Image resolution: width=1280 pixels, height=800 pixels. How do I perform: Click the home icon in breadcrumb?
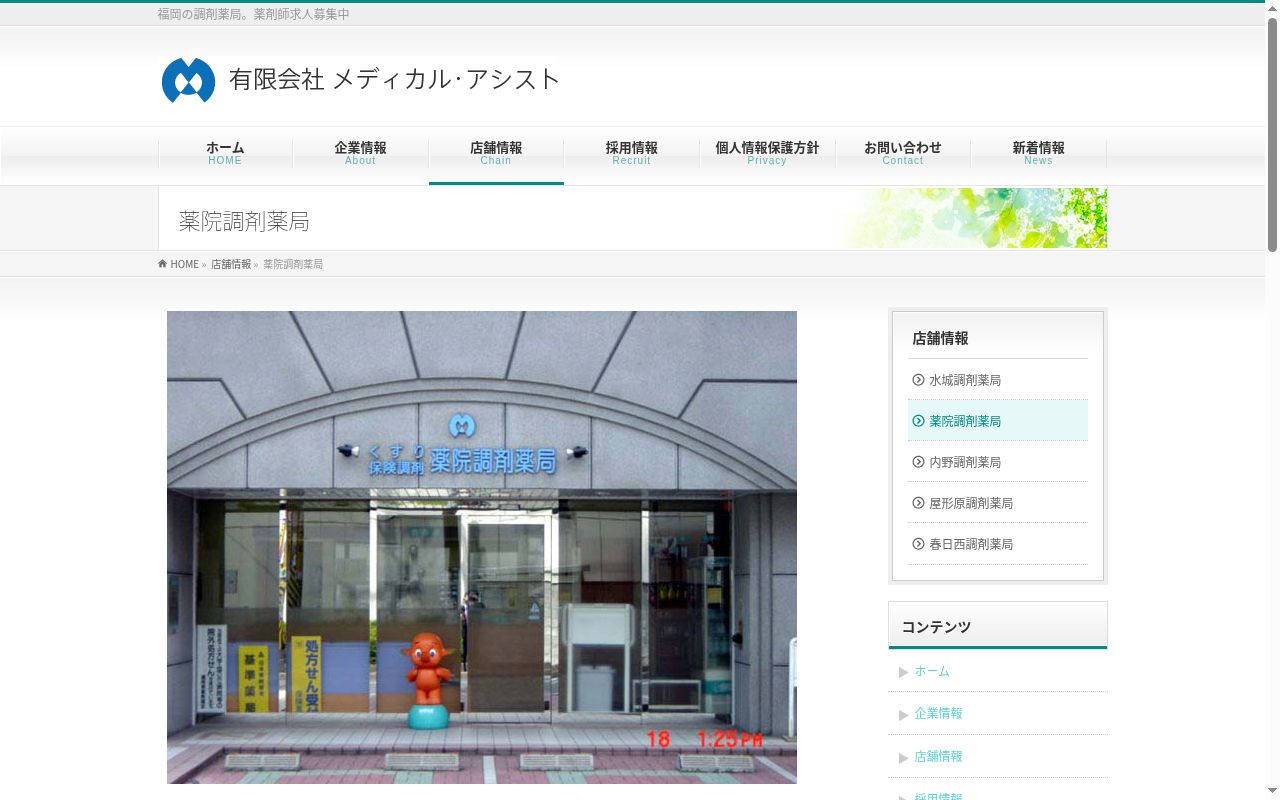pyautogui.click(x=163, y=264)
